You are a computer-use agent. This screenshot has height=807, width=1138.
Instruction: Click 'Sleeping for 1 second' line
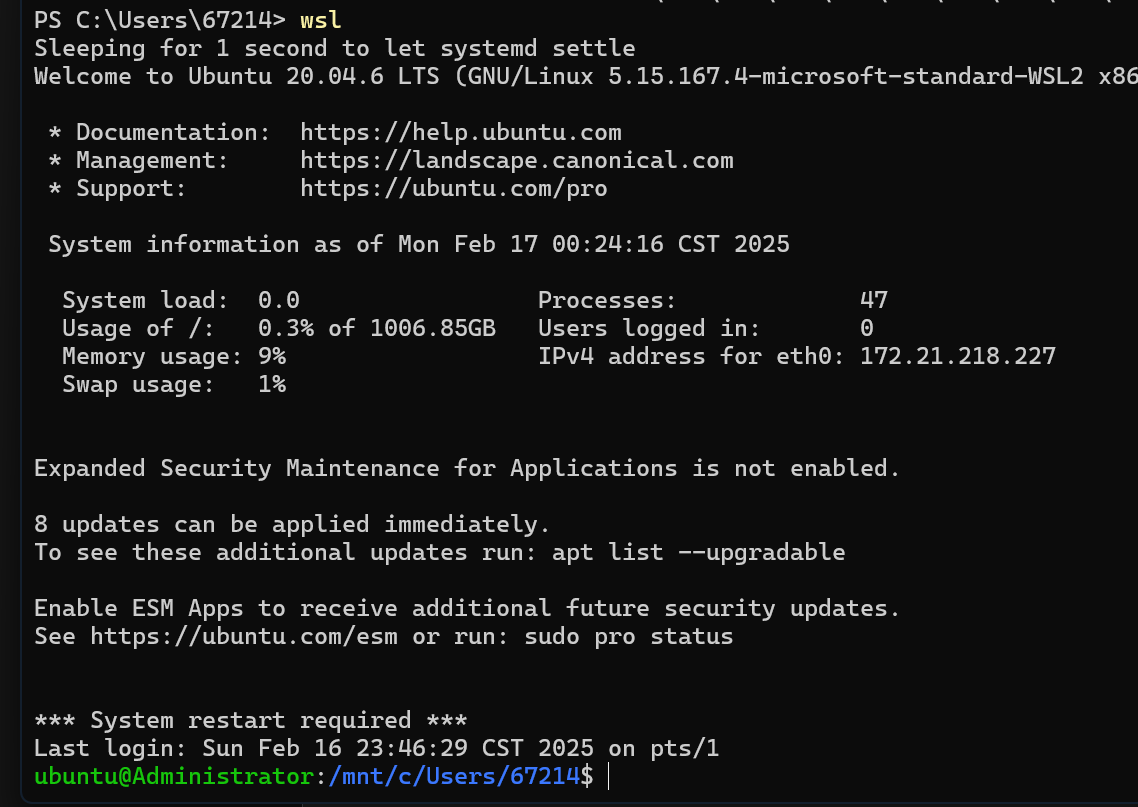coord(335,49)
